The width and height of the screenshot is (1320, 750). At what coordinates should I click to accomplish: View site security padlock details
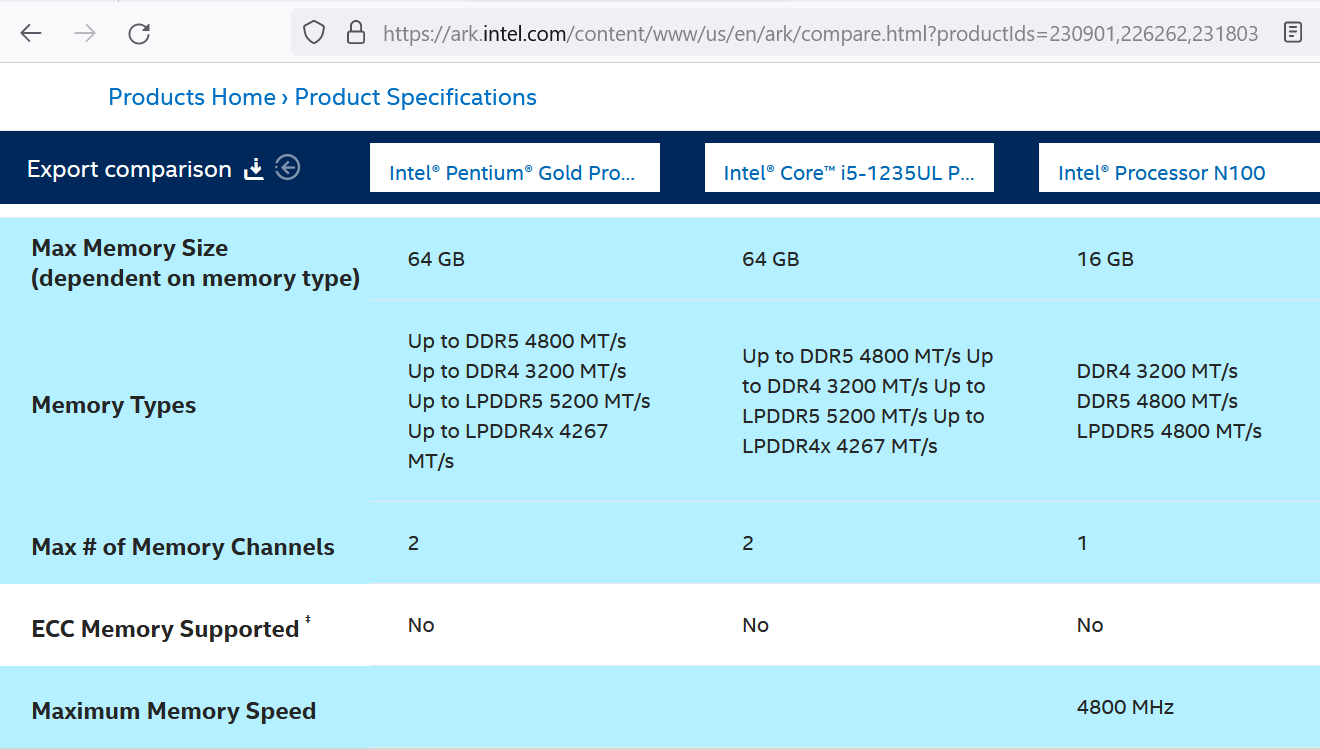coord(355,33)
